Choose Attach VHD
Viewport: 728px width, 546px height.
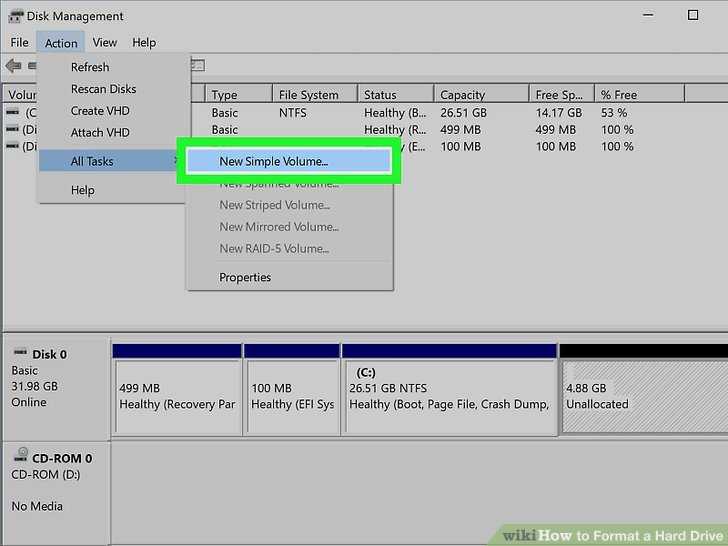[x=100, y=133]
